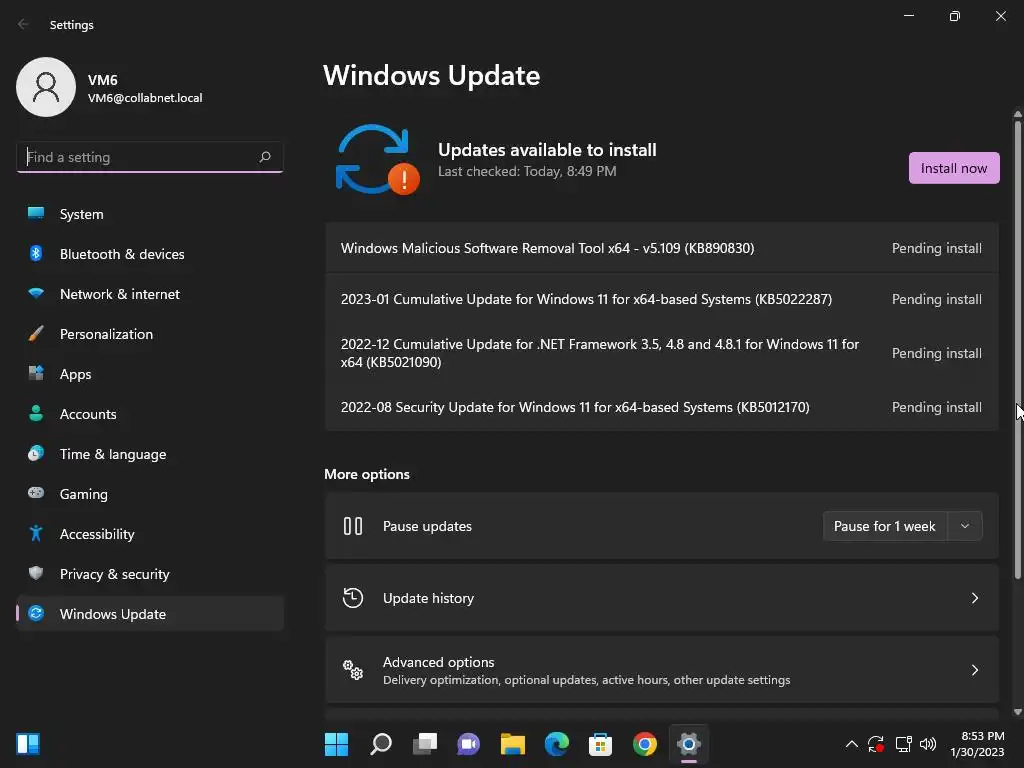
Task: Click network icon in system tray
Action: [903, 744]
